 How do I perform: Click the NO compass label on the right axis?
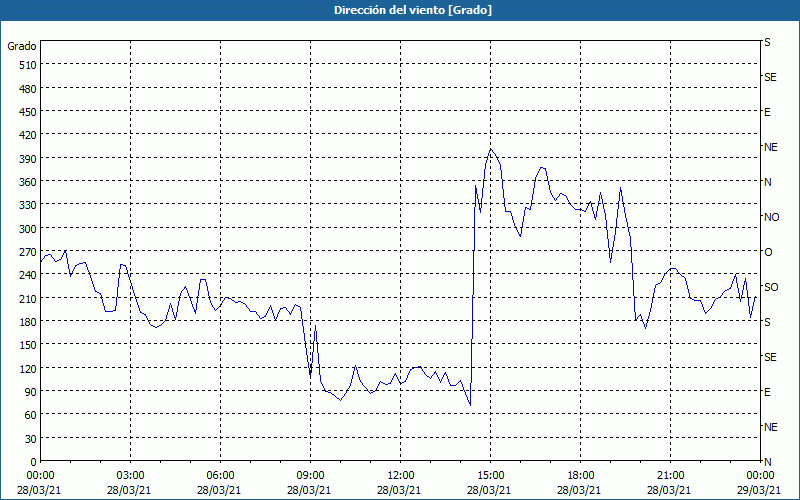[x=771, y=217]
